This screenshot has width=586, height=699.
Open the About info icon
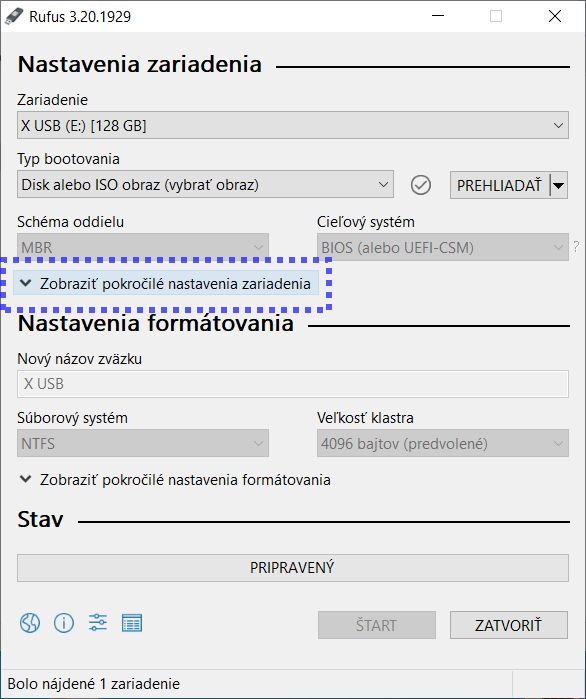click(64, 623)
